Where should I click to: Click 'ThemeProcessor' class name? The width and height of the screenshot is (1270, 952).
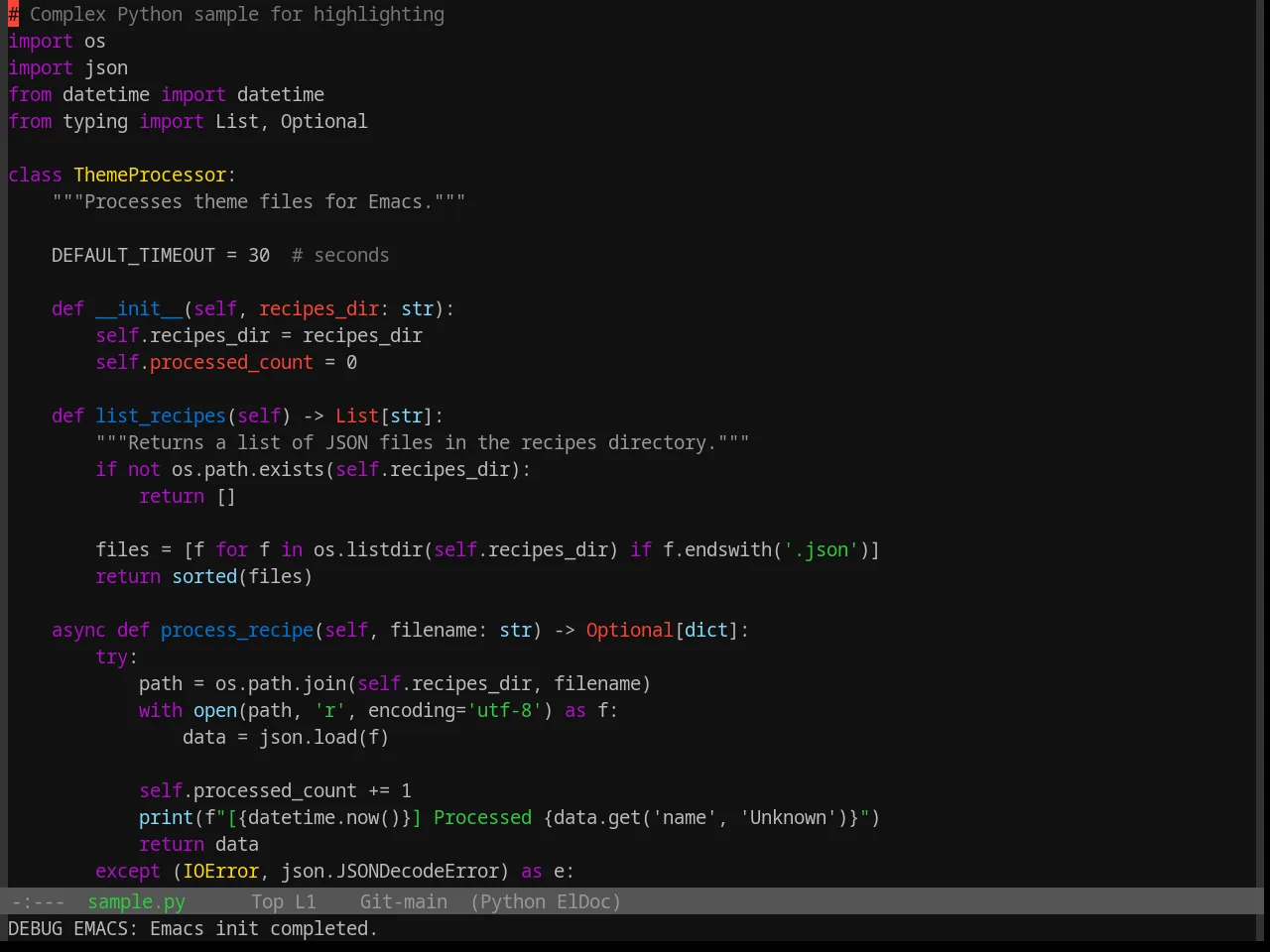150,175
